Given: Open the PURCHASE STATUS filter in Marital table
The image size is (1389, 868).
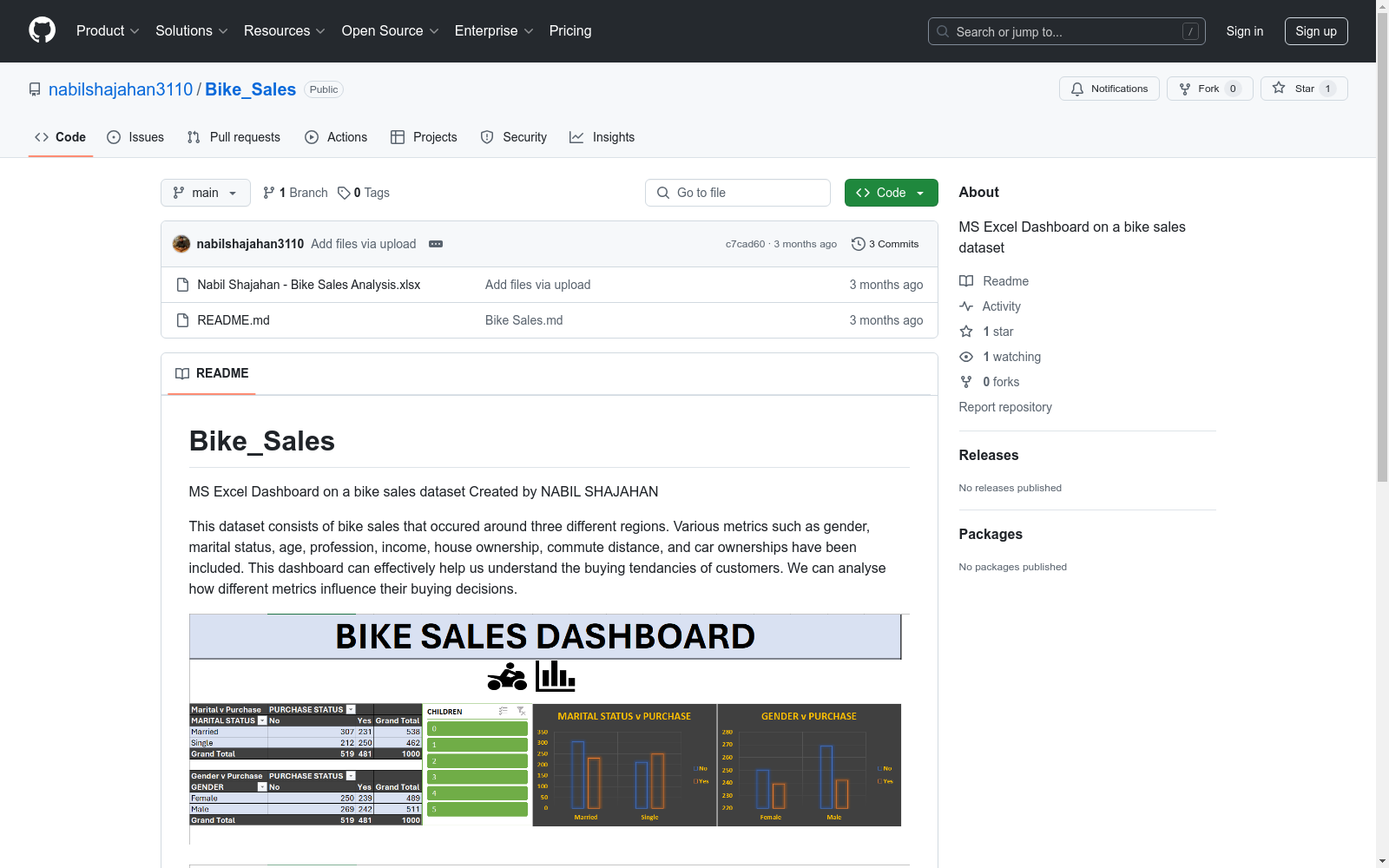Looking at the screenshot, I should coord(351,709).
